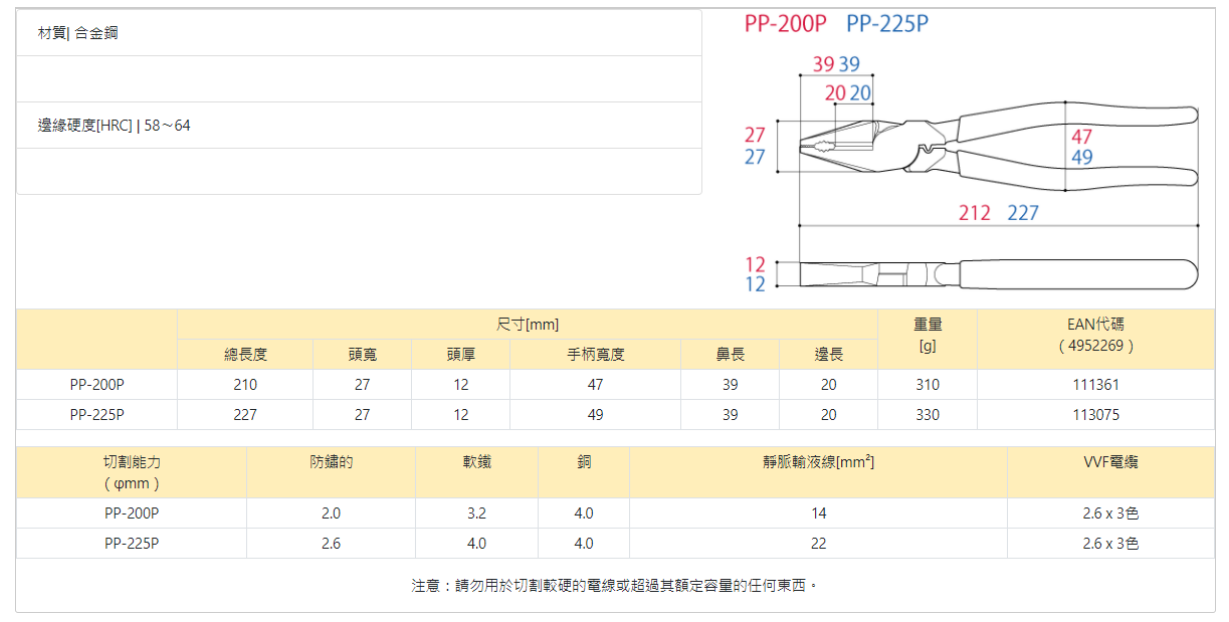Click the 邊緣硬度[HRC] | 58～64 row

(359, 125)
